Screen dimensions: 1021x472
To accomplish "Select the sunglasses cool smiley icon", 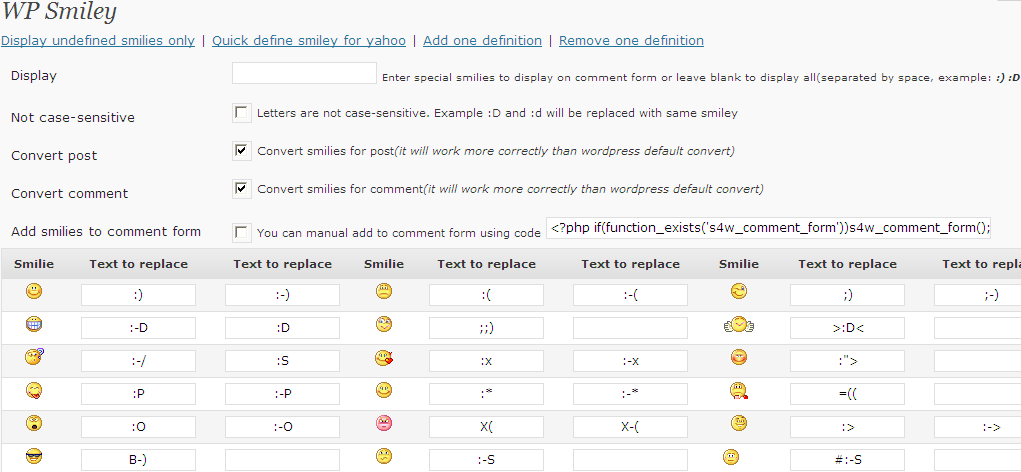I will (x=34, y=457).
